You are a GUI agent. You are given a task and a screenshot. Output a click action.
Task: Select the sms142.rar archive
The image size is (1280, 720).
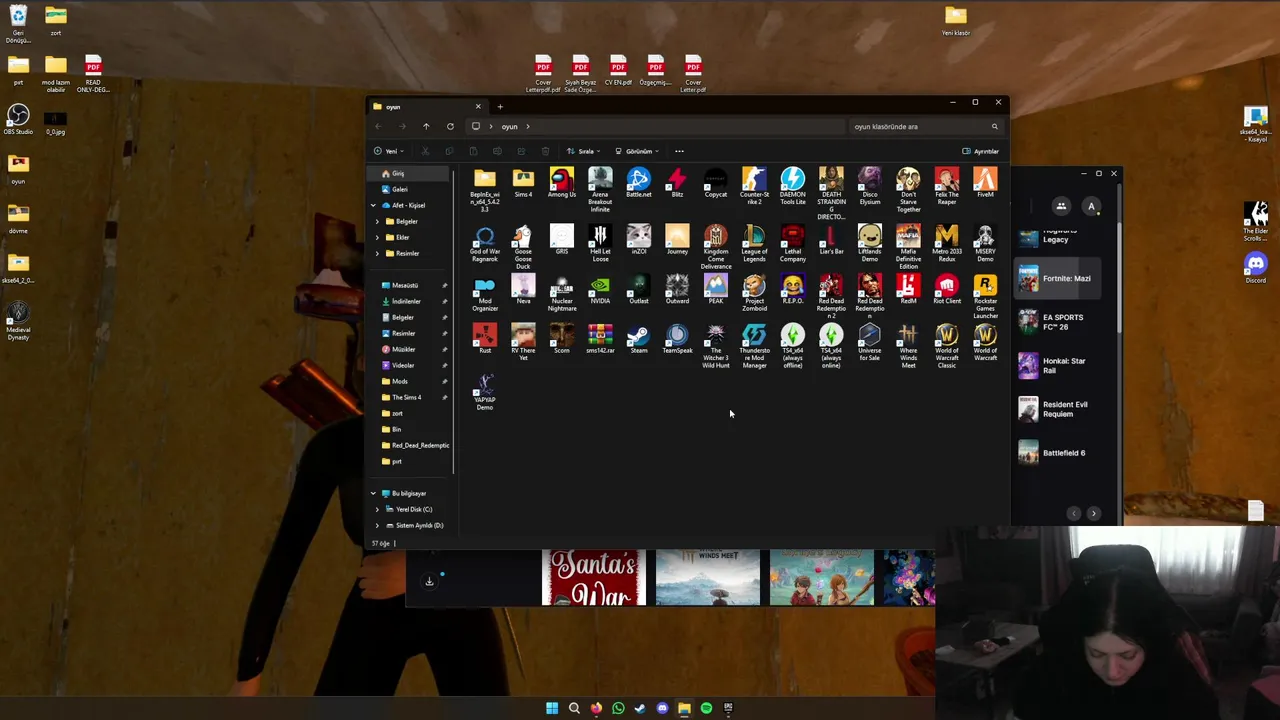(600, 340)
